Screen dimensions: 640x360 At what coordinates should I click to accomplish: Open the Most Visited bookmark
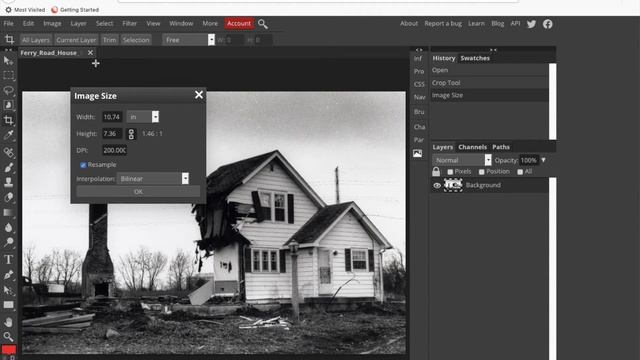click(25, 9)
